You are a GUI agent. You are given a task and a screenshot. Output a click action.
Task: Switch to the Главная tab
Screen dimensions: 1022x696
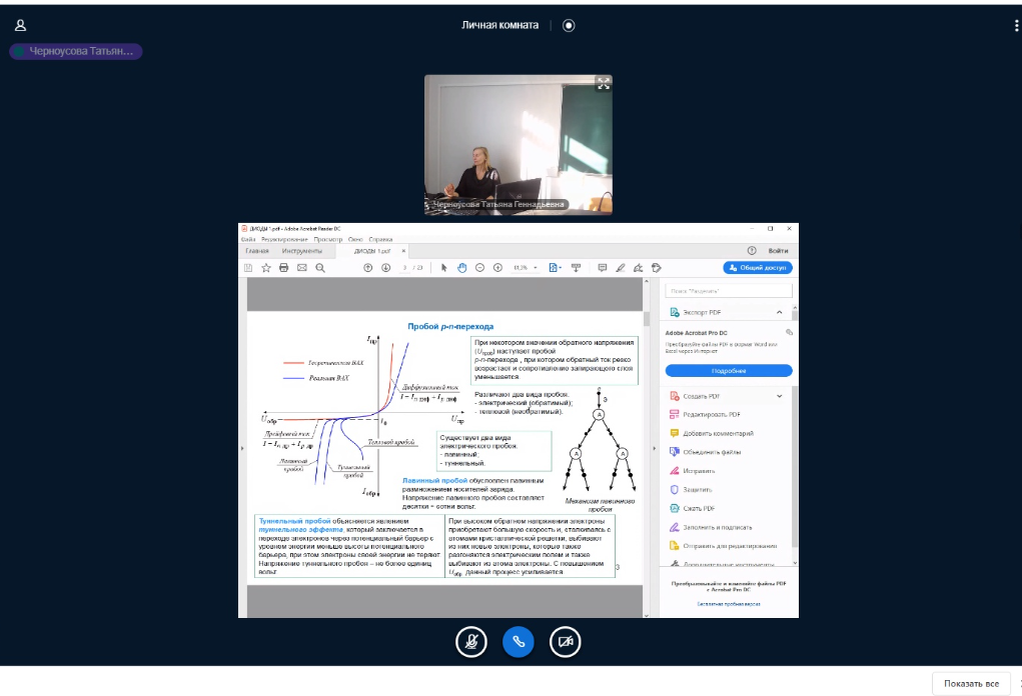point(257,250)
